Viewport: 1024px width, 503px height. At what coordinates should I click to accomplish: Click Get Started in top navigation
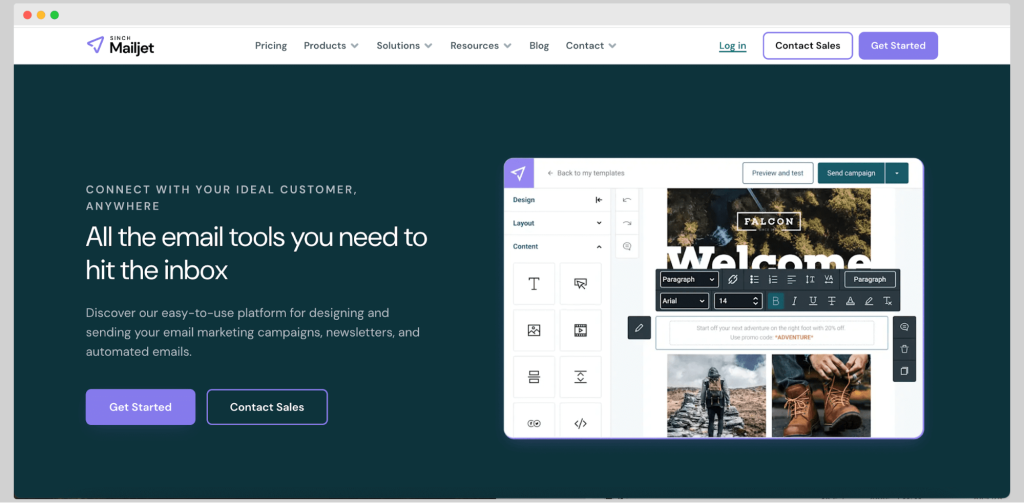898,46
